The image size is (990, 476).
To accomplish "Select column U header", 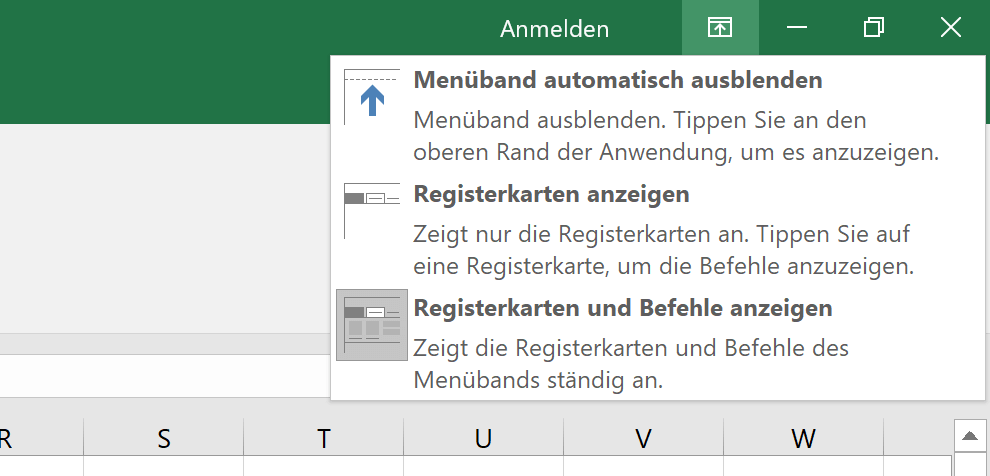I will (483, 437).
